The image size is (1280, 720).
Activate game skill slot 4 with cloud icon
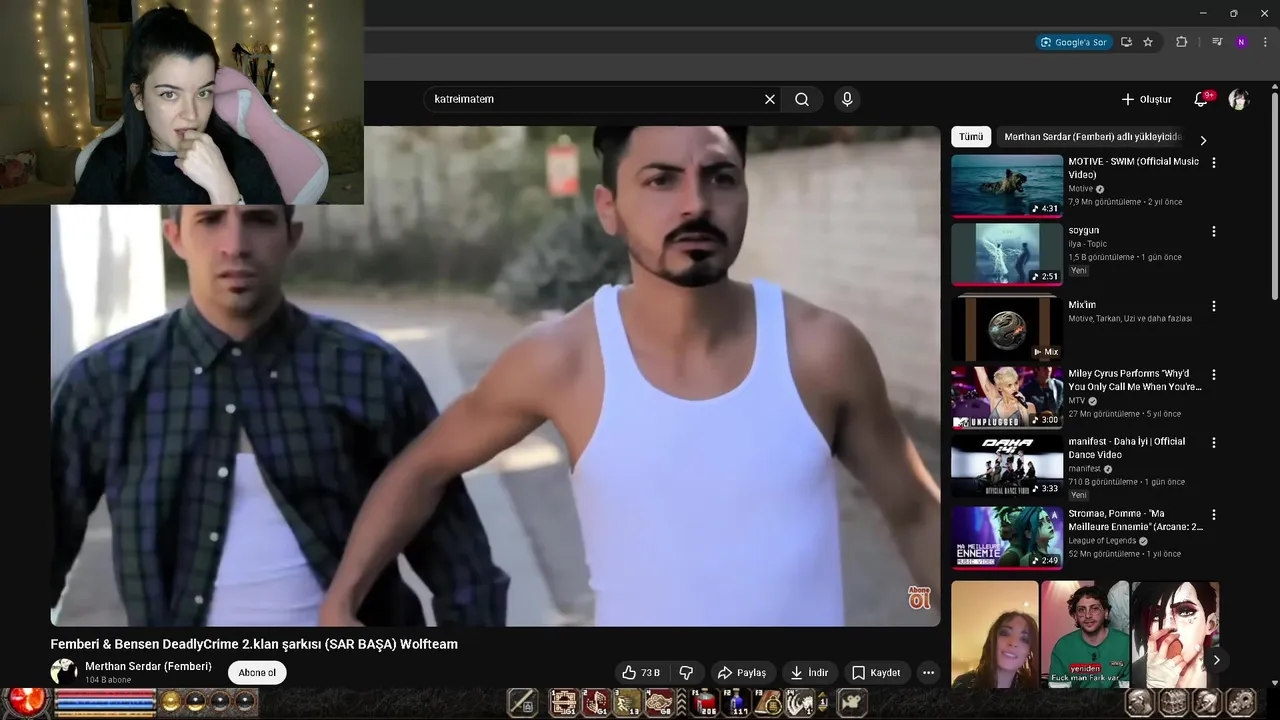pyautogui.click(x=658, y=703)
